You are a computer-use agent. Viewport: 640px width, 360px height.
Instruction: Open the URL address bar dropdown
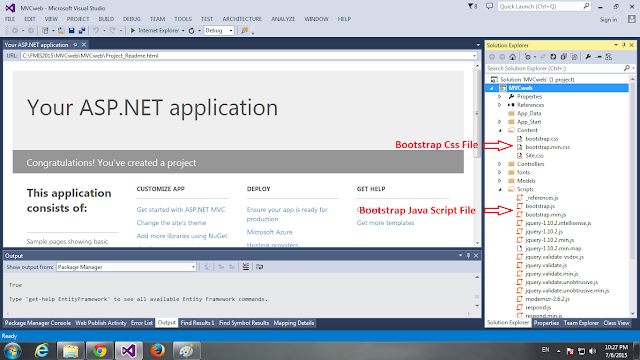click(474, 56)
